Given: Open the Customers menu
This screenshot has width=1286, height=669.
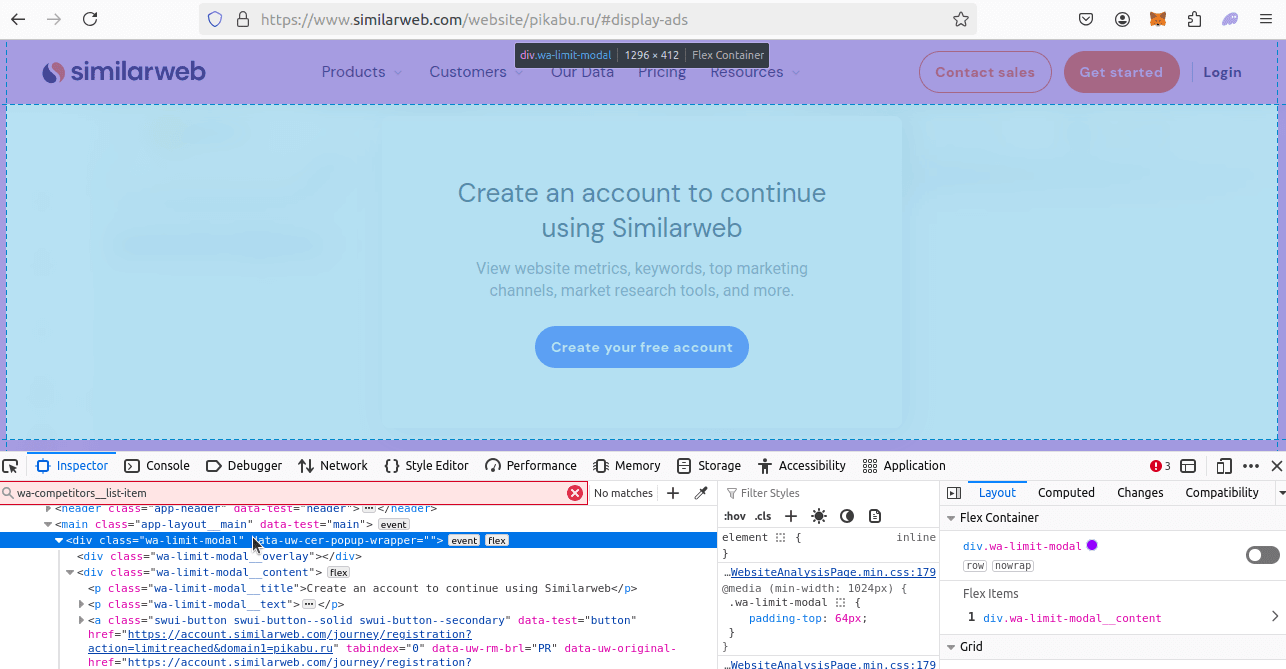Looking at the screenshot, I should pos(476,72).
